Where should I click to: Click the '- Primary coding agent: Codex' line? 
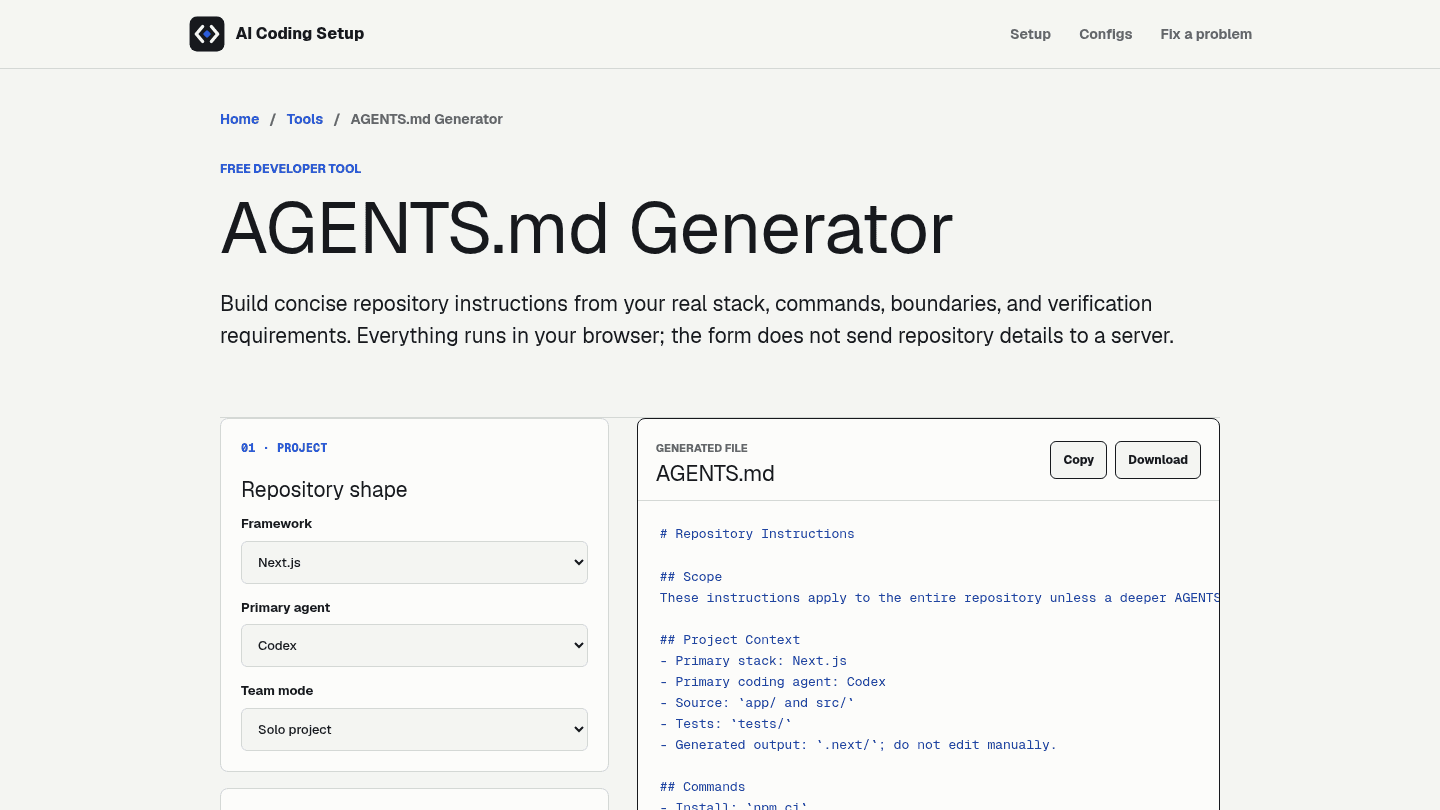click(773, 682)
